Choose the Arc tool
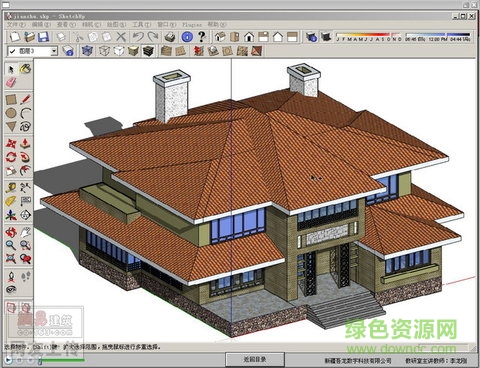The image size is (480, 368). pyautogui.click(x=25, y=113)
